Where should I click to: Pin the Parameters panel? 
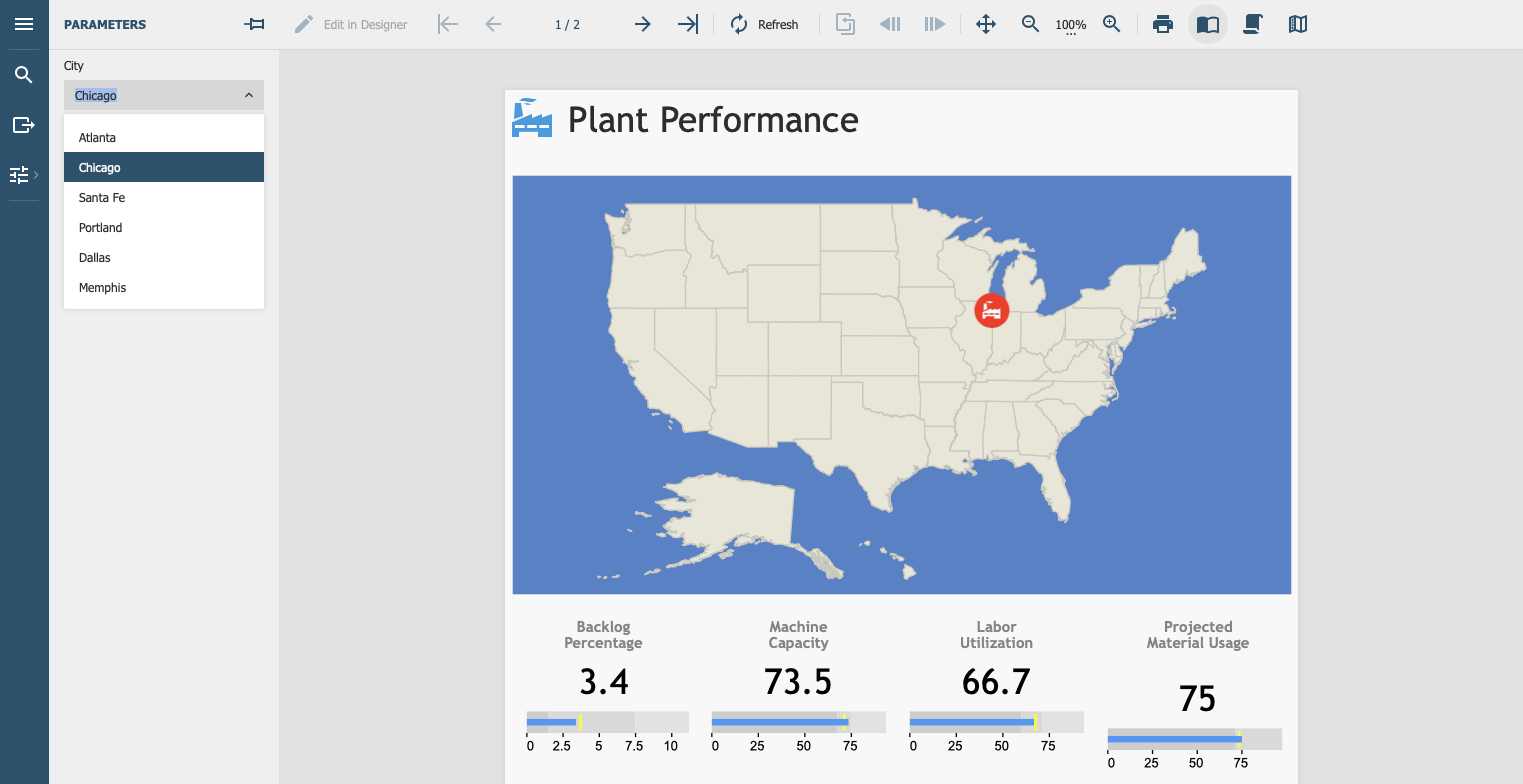(254, 23)
